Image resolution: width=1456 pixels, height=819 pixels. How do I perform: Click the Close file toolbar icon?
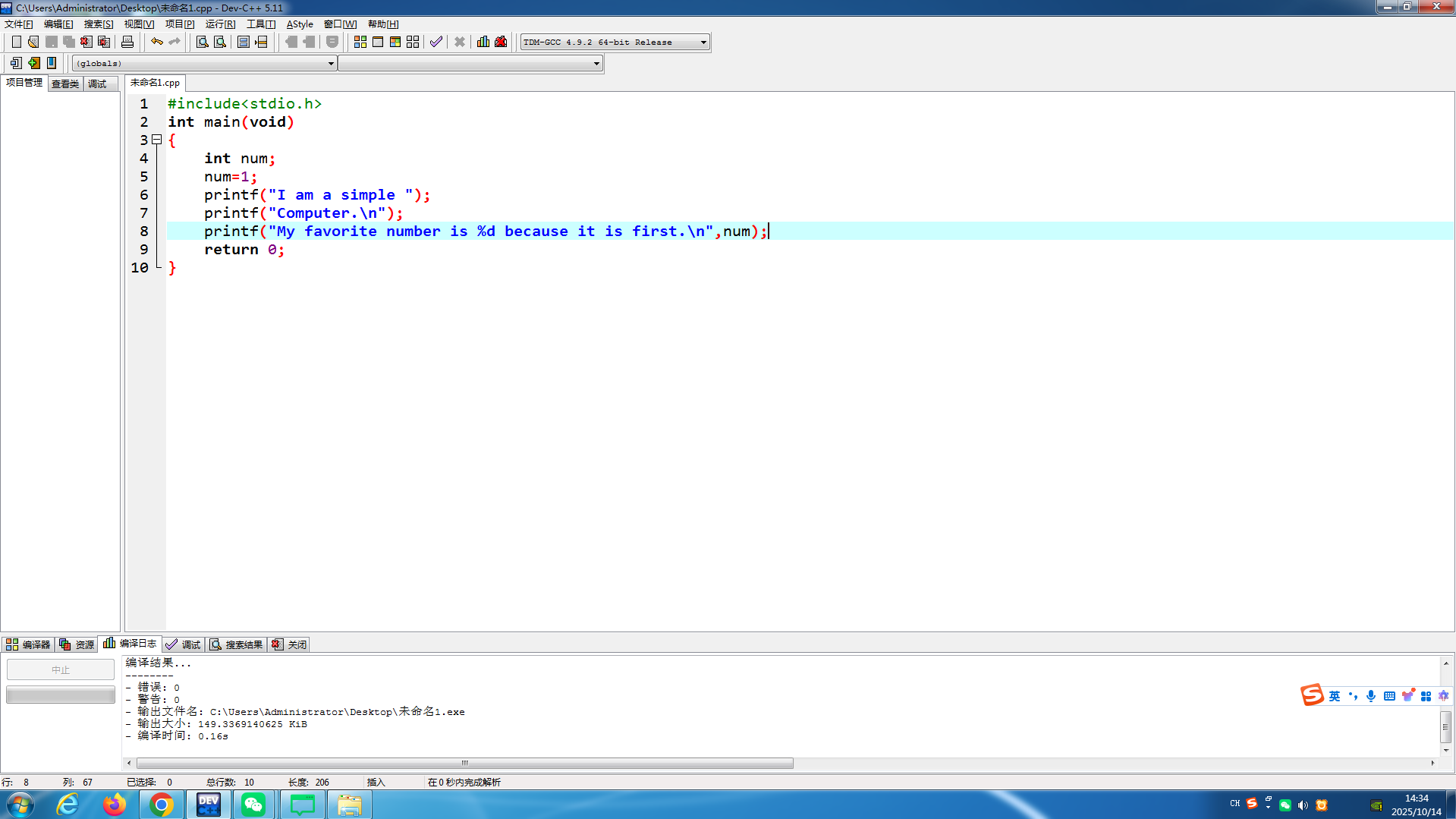pos(86,42)
